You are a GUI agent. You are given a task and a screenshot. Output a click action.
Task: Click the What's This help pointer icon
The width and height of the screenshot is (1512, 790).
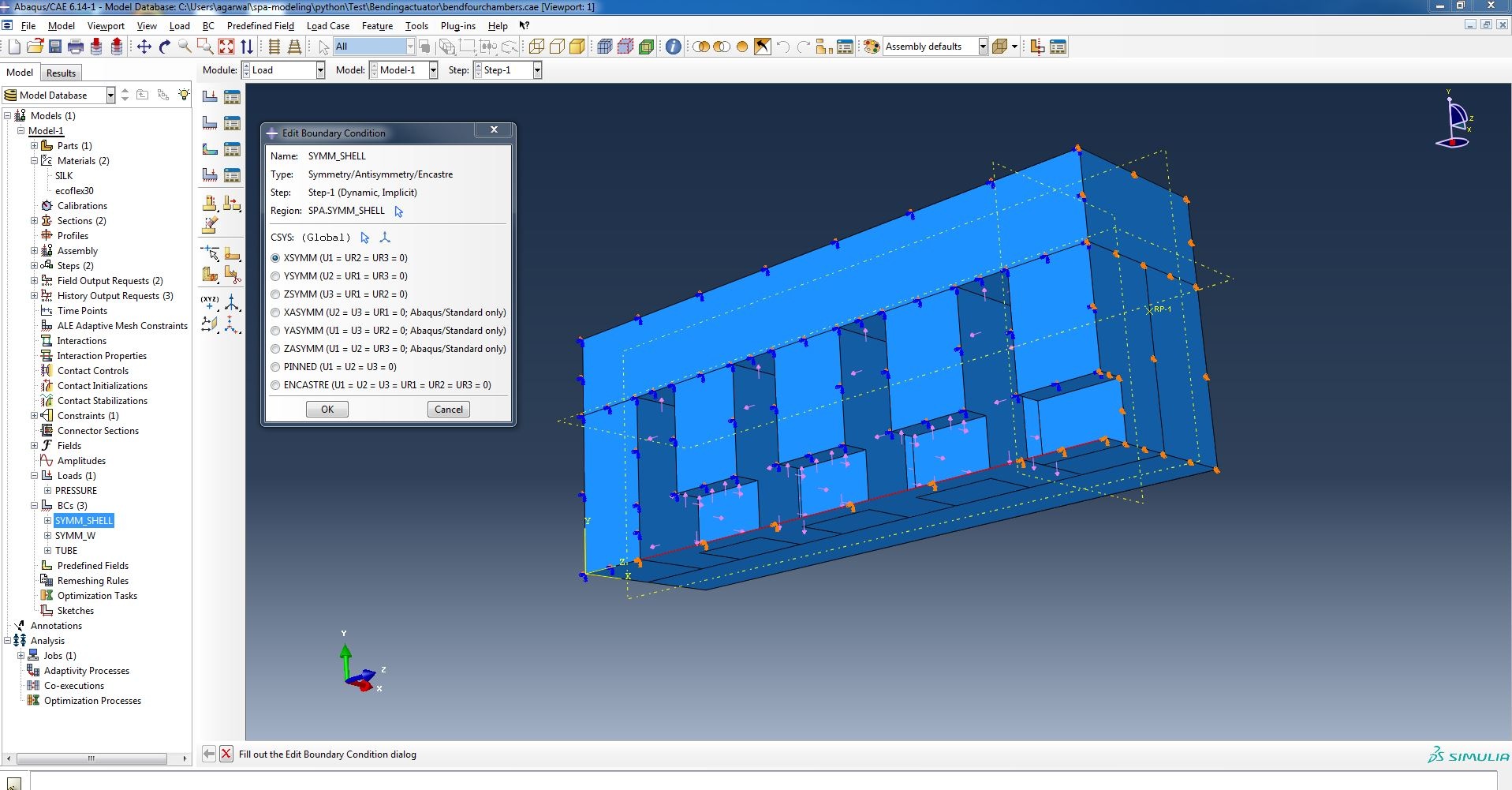[525, 25]
